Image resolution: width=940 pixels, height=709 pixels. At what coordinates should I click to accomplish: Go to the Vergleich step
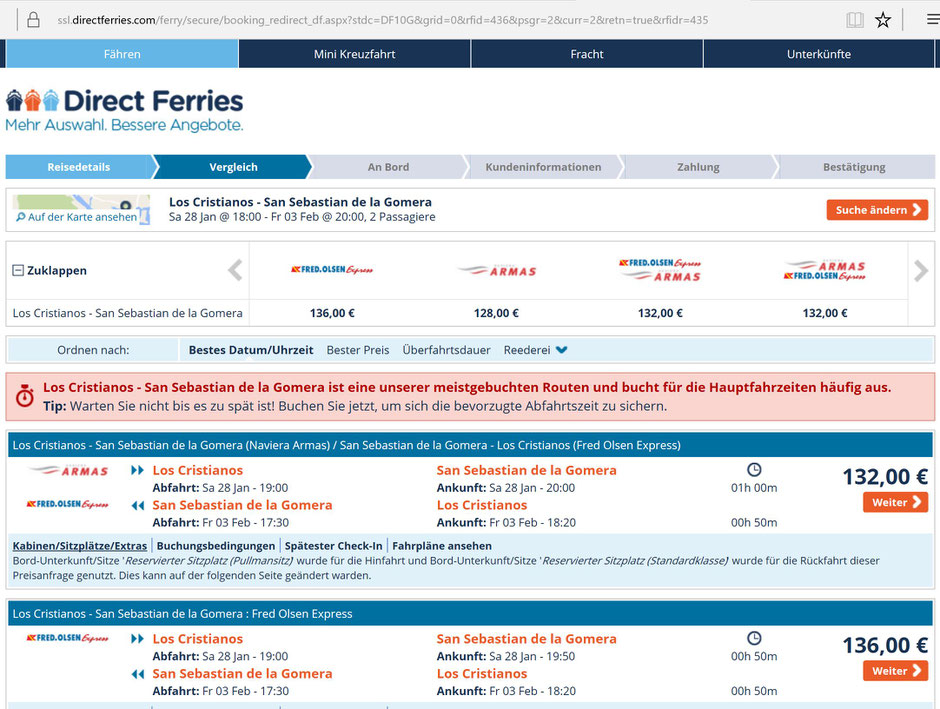233,167
